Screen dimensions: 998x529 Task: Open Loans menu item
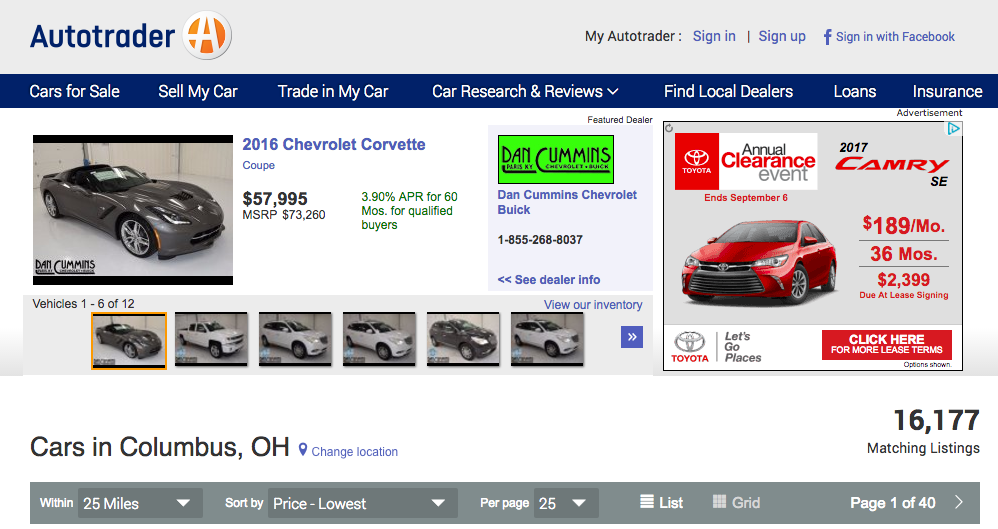pyautogui.click(x=855, y=91)
